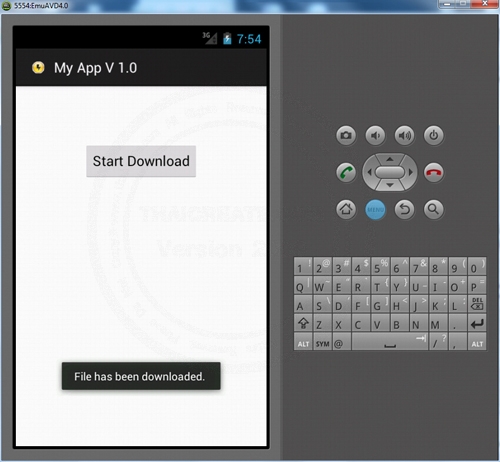Click the Q key on keyboard
The width and height of the screenshot is (500, 462).
303,285
